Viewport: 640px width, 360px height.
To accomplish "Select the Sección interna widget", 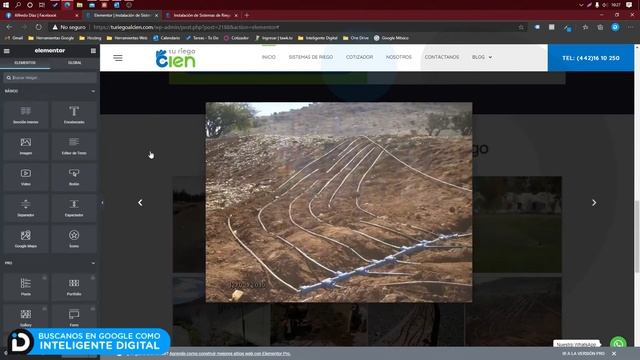I will (26, 115).
